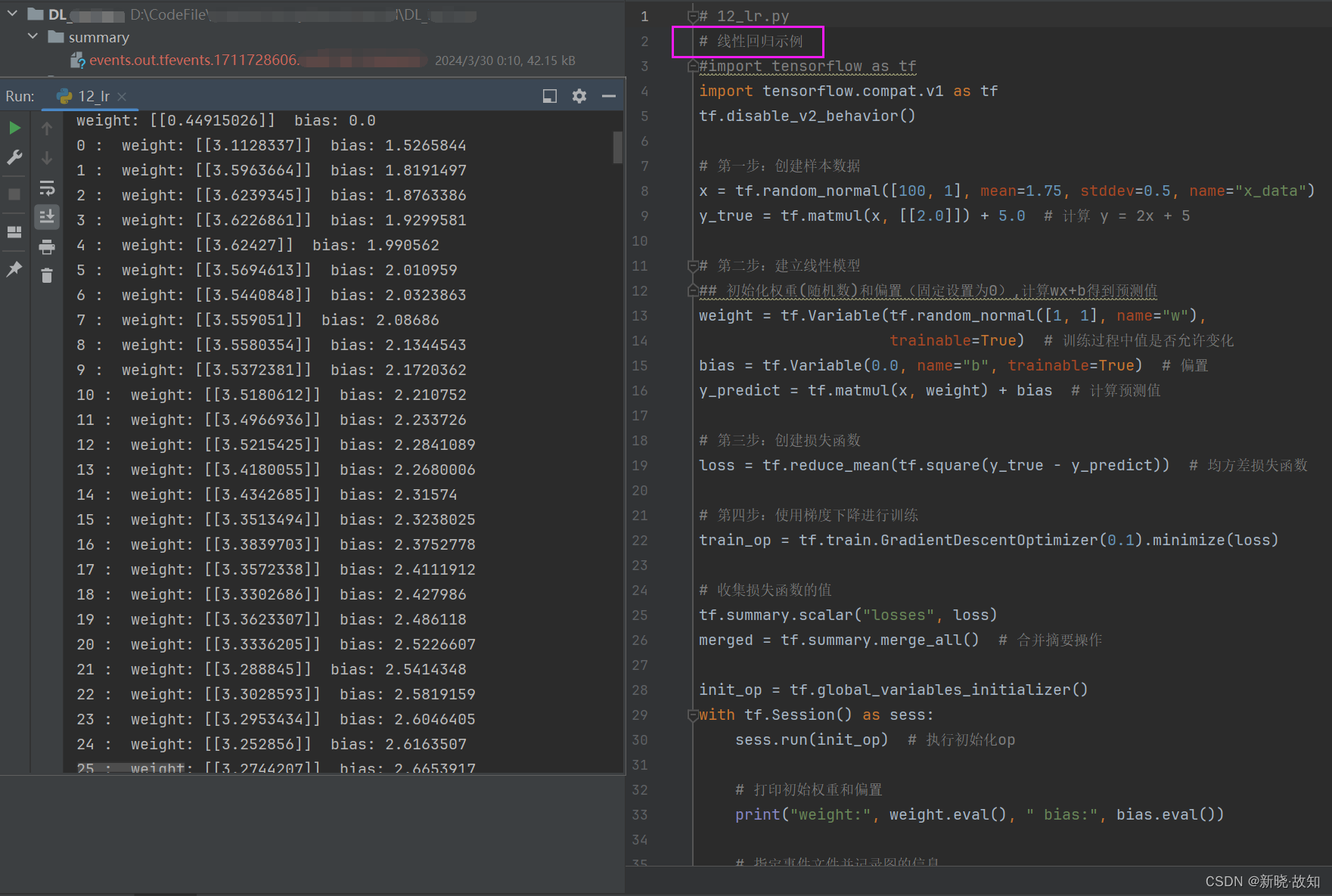Fold marker at line 12 comment

click(x=692, y=291)
